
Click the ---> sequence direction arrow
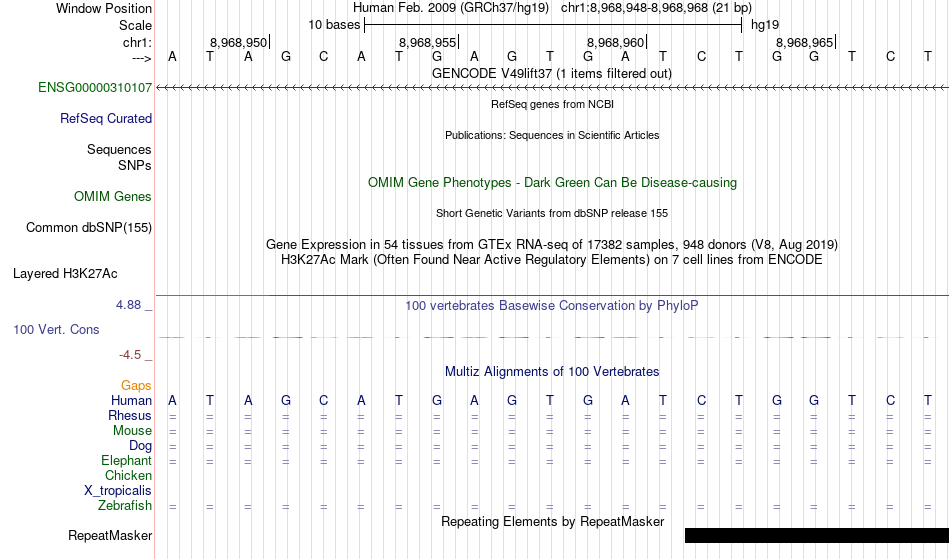[141, 58]
